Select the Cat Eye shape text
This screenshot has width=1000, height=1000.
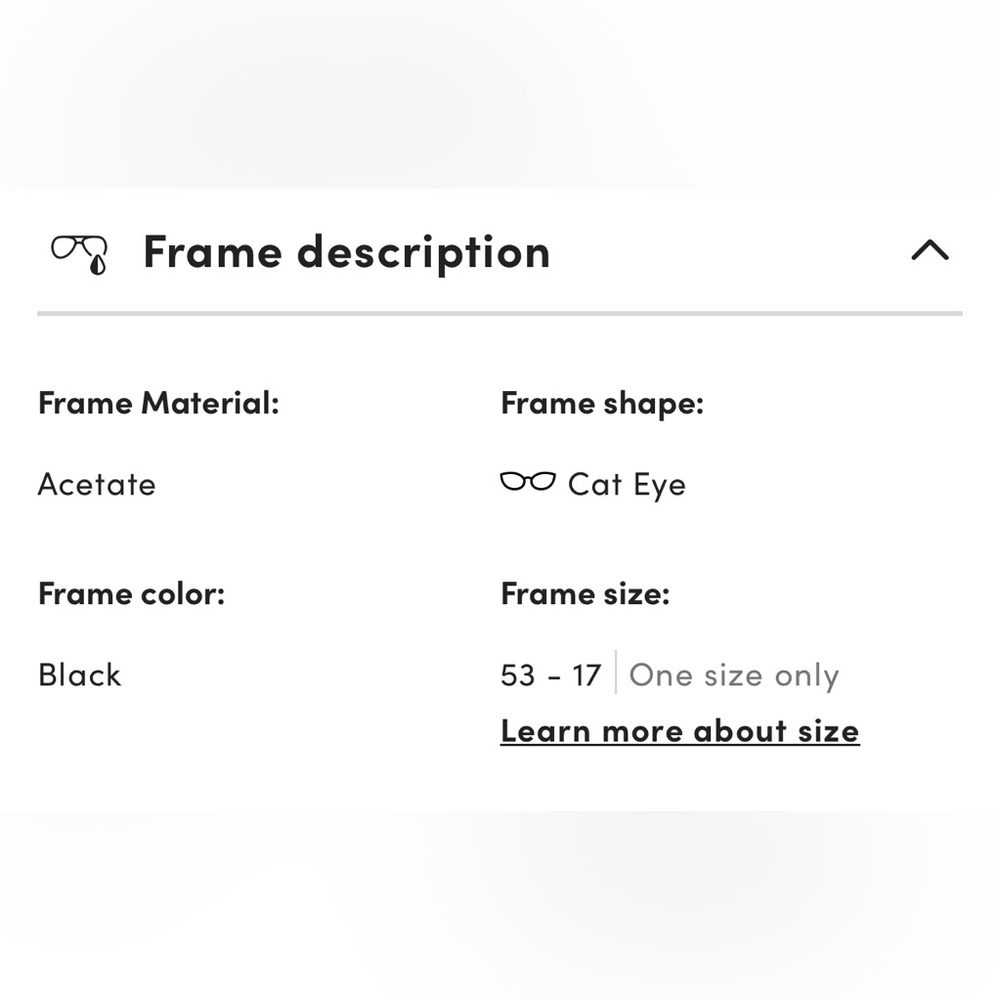point(626,485)
